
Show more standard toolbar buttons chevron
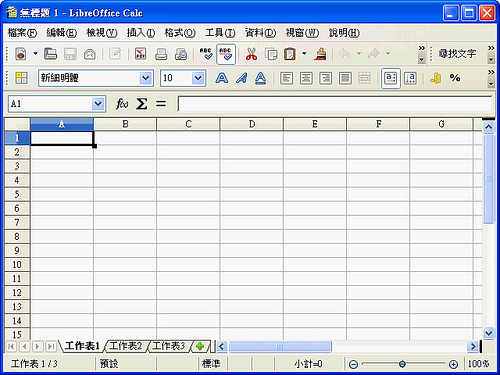422,48
